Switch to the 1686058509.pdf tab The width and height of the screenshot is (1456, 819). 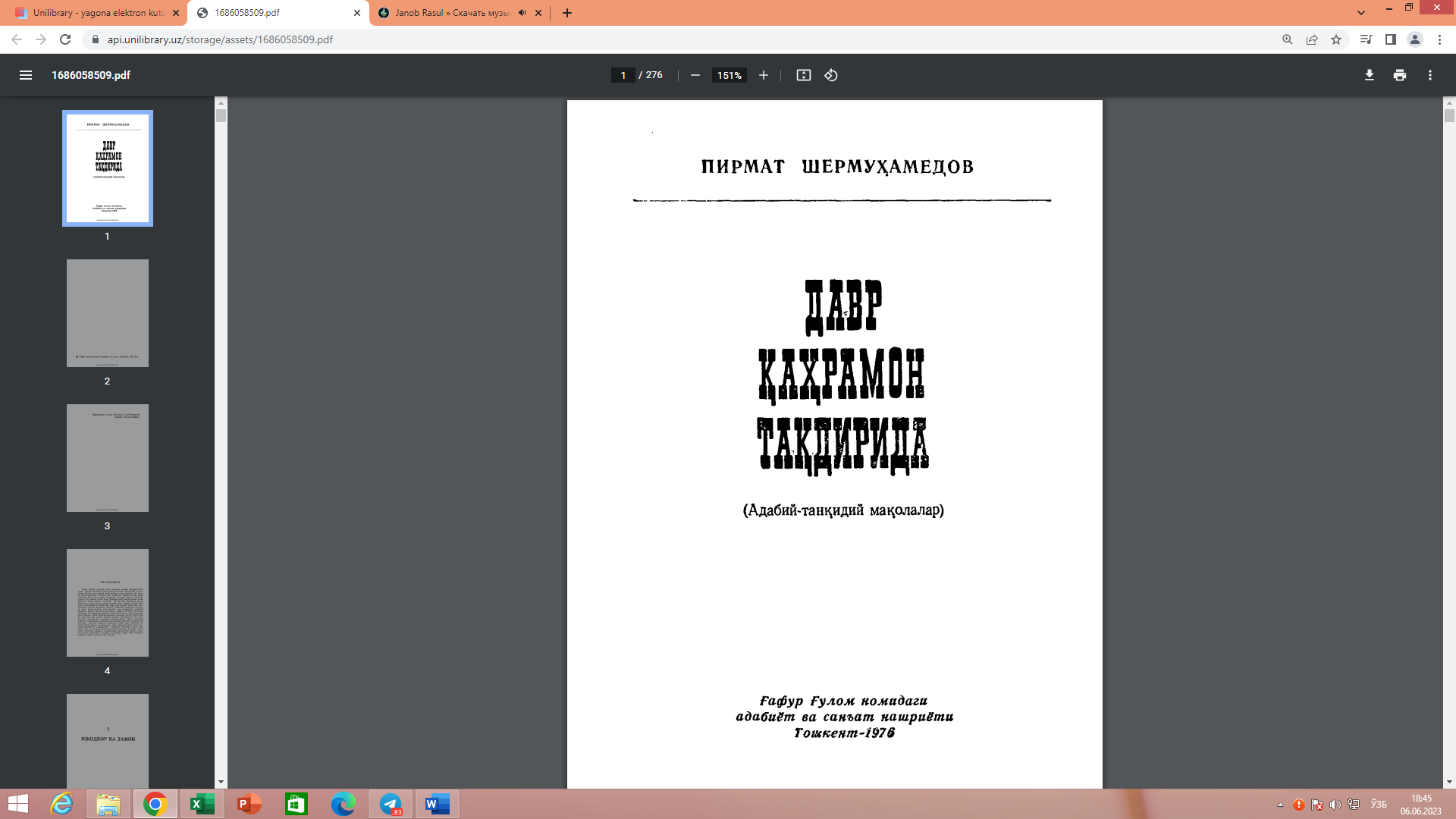277,13
